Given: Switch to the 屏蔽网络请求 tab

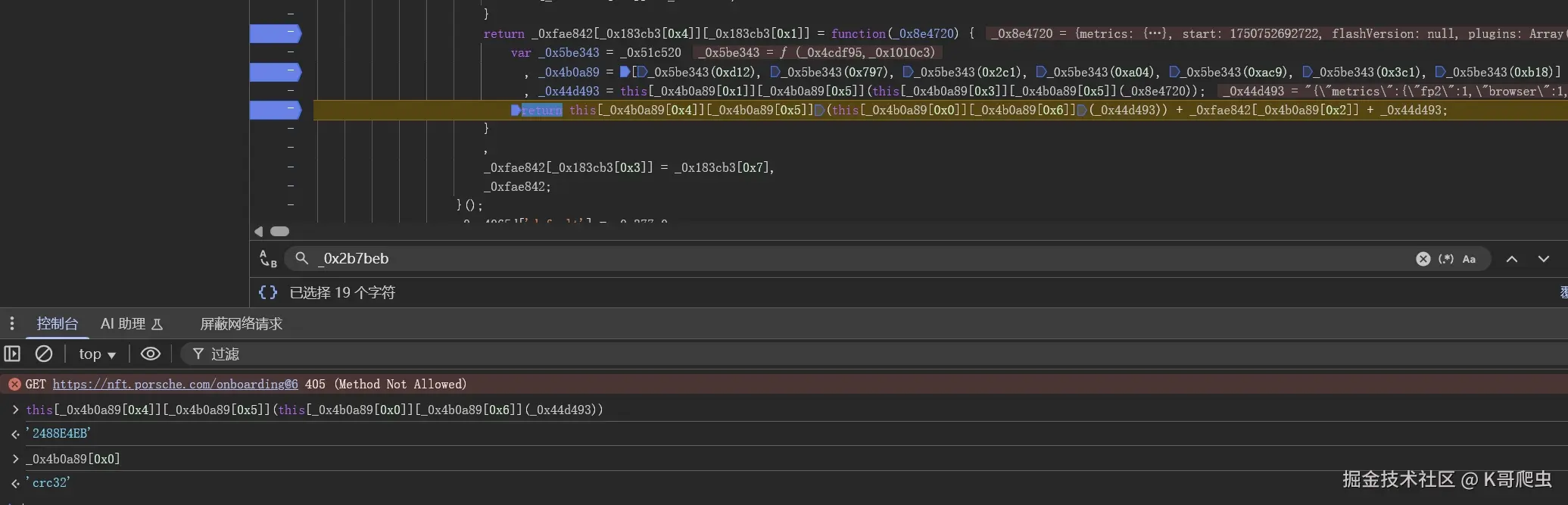Looking at the screenshot, I should (241, 324).
